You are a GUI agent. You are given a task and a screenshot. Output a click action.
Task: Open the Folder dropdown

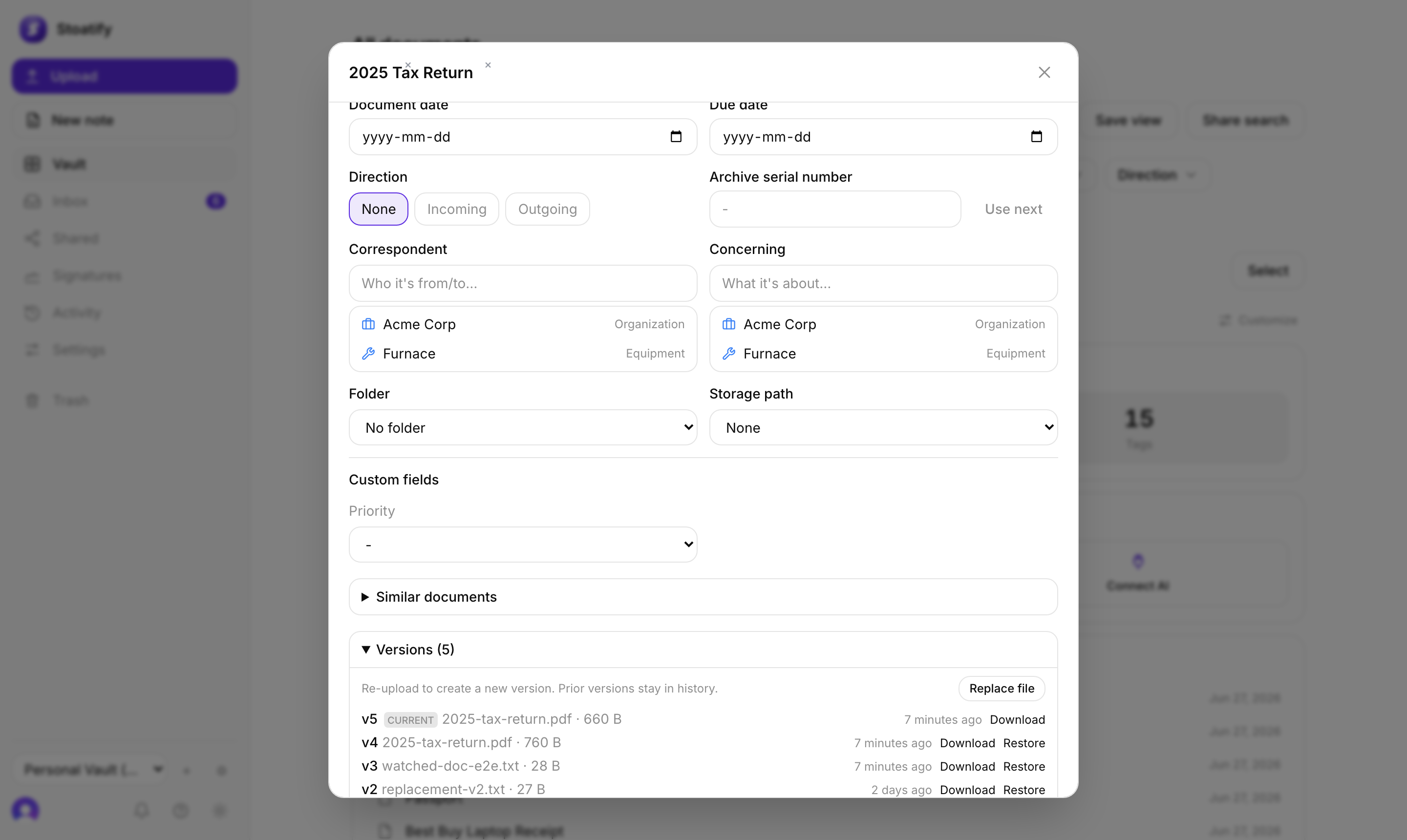[x=523, y=427]
